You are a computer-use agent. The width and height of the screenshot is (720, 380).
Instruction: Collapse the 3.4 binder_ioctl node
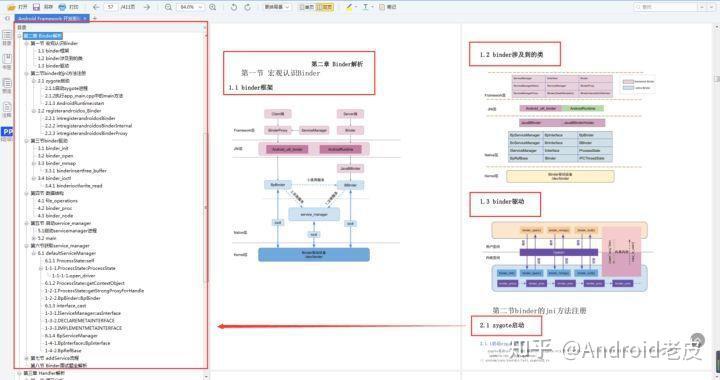point(34,178)
